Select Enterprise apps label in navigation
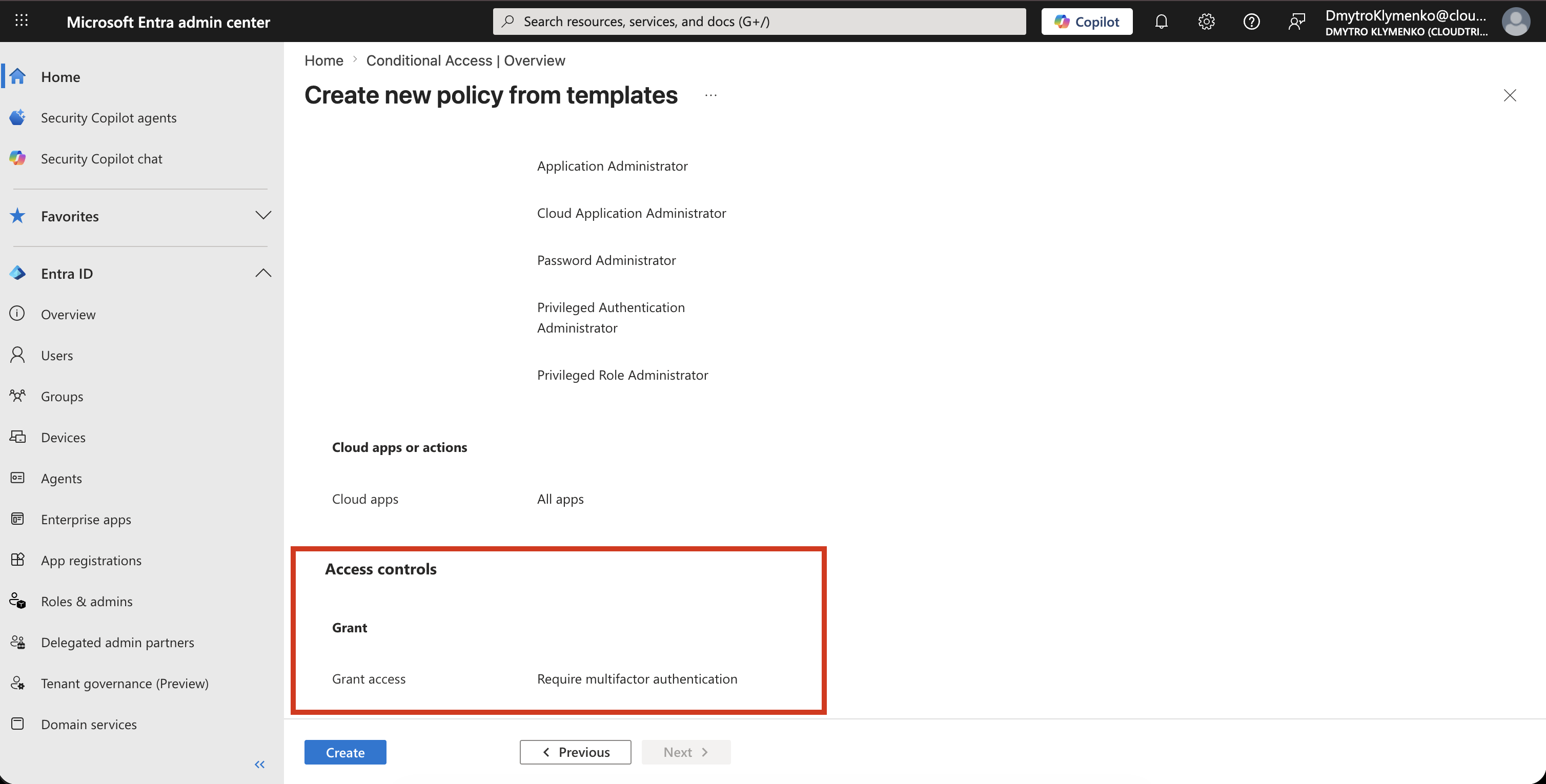Screen dimensions: 1546x784 (86, 520)
